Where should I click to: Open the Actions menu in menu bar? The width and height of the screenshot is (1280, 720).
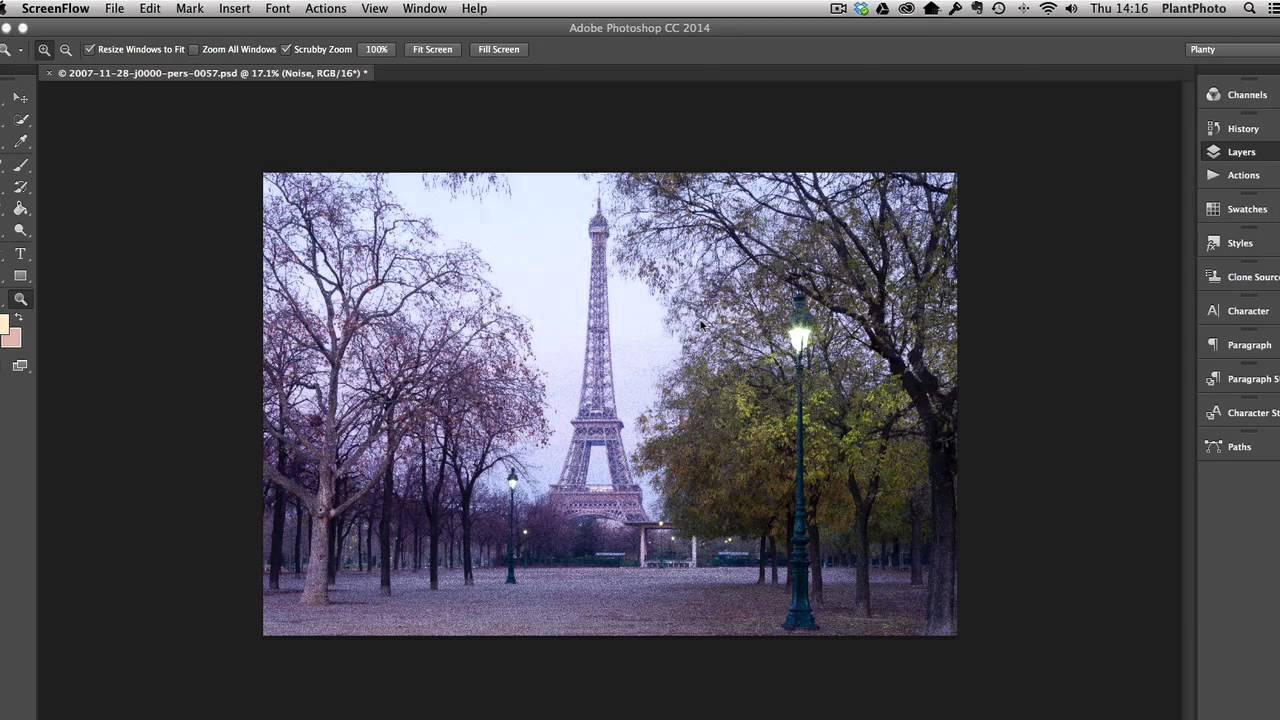pos(326,8)
